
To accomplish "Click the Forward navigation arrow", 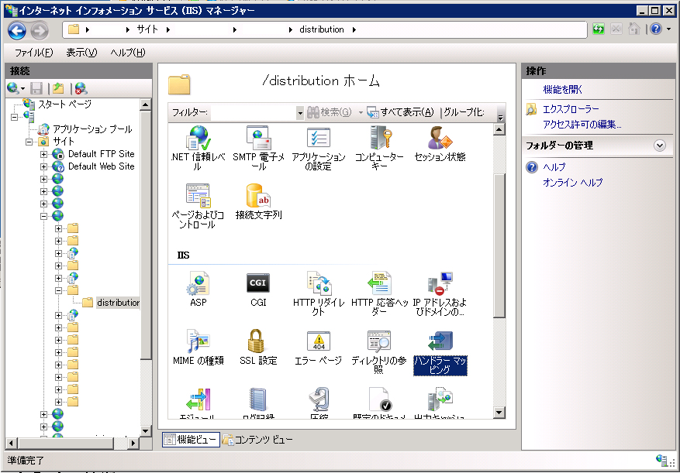I will 39,30.
